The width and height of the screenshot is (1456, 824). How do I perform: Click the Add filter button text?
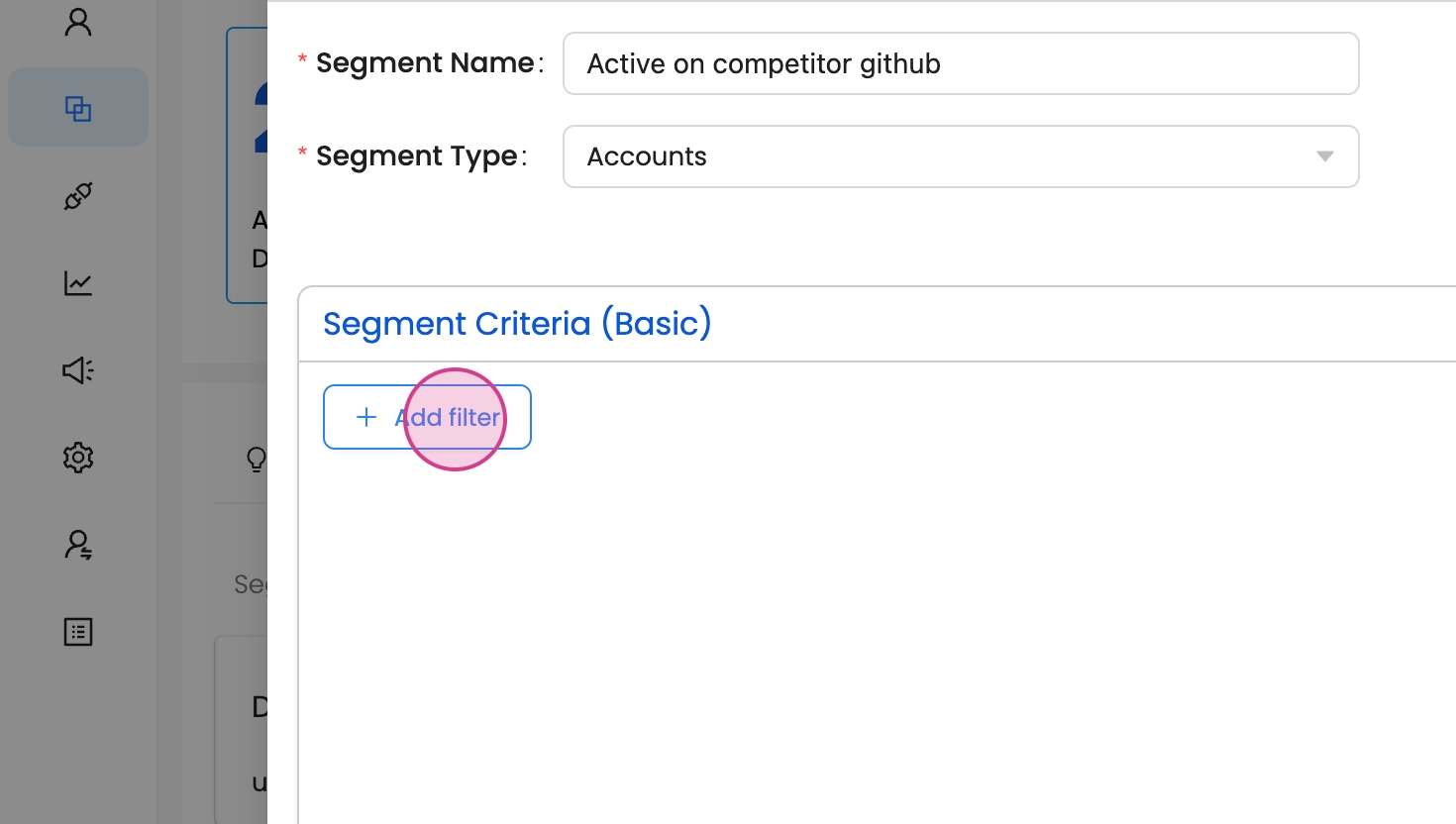pos(448,417)
